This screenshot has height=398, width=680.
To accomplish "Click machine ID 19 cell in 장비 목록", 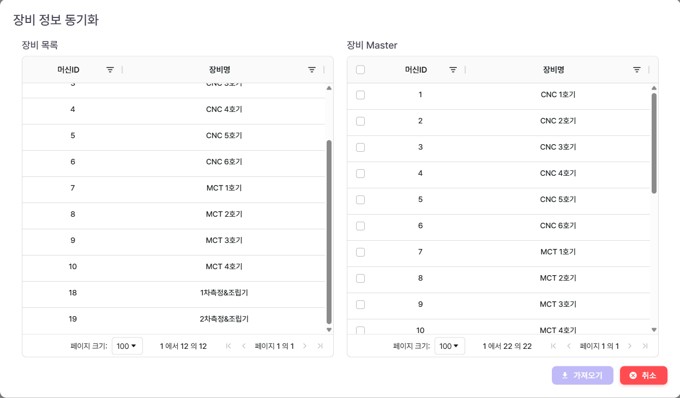I will 72,319.
